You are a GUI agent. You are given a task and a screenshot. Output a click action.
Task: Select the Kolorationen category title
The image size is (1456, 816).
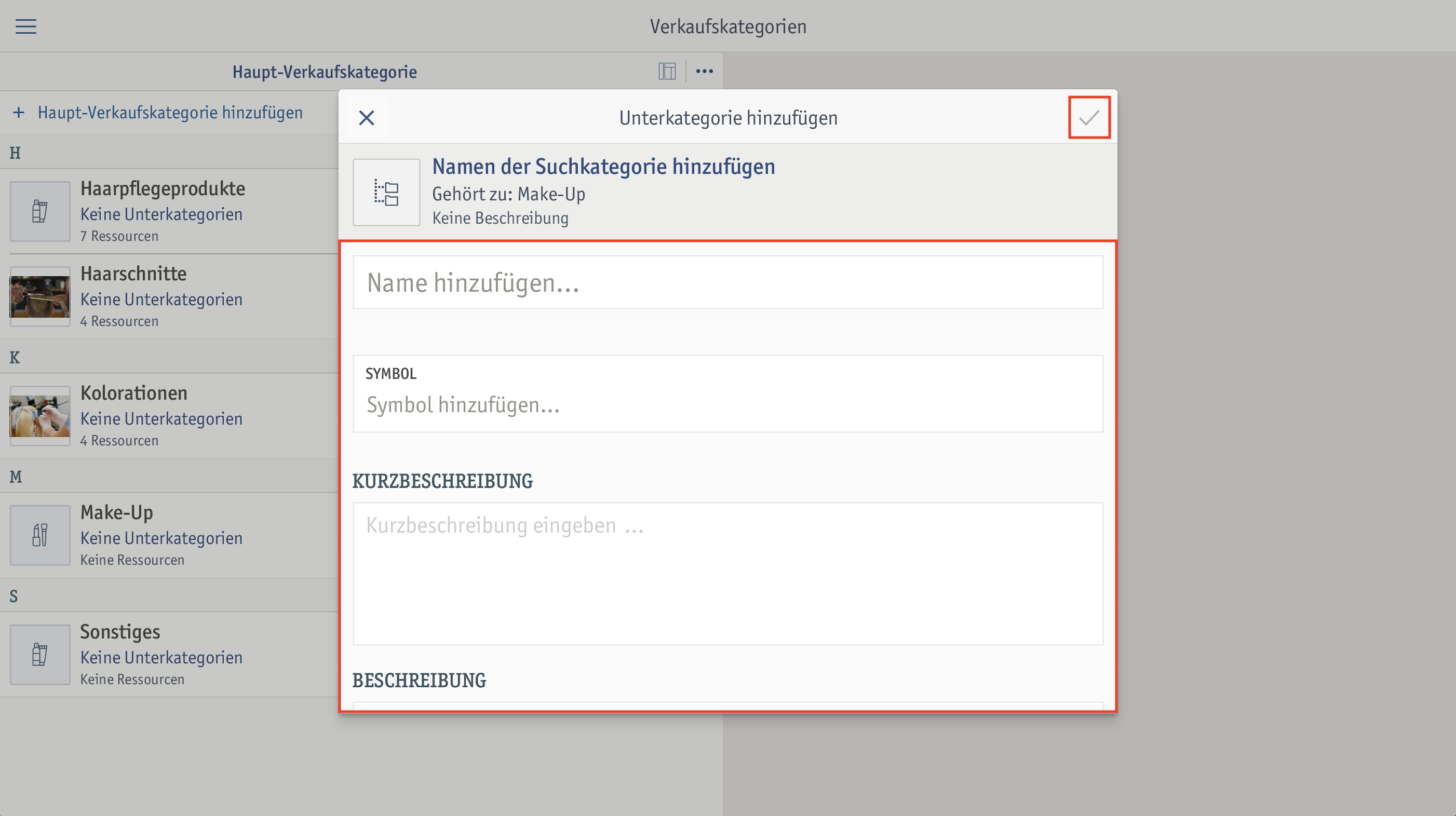tap(134, 393)
